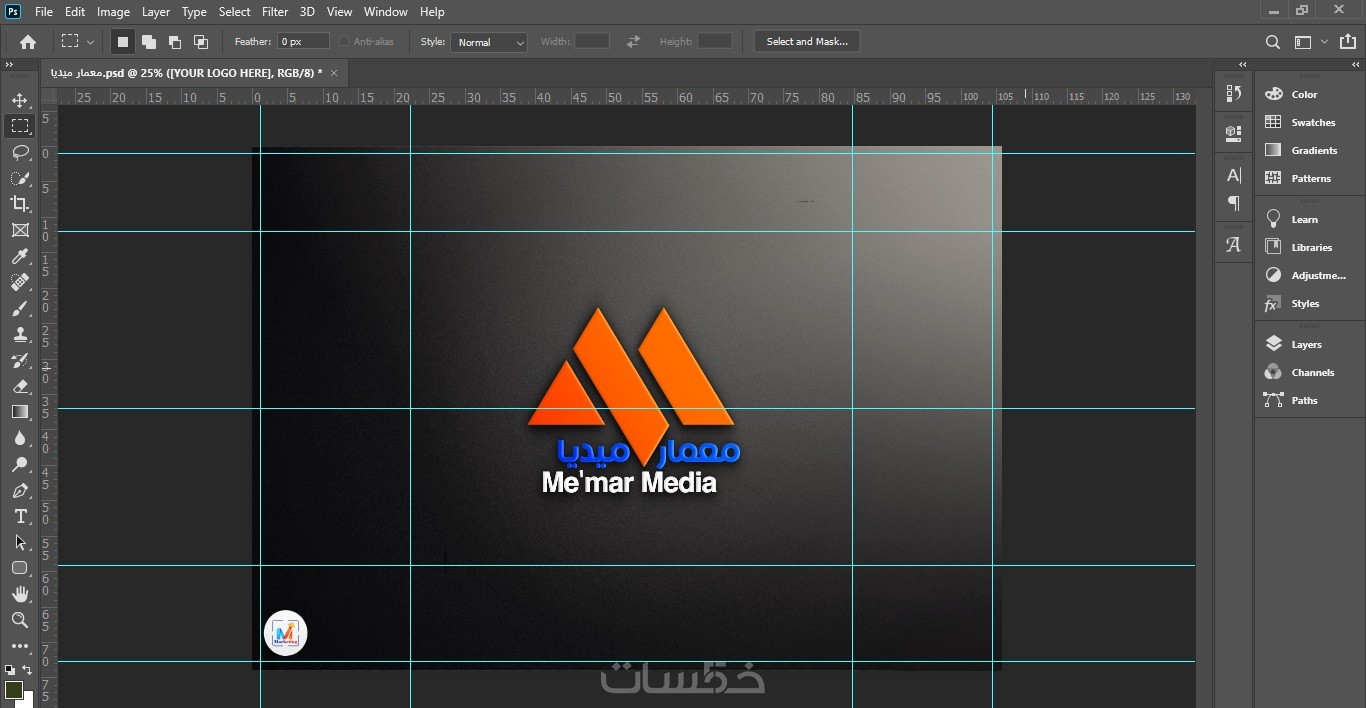Image resolution: width=1366 pixels, height=708 pixels.
Task: Open the Libraries panel
Action: [1310, 247]
